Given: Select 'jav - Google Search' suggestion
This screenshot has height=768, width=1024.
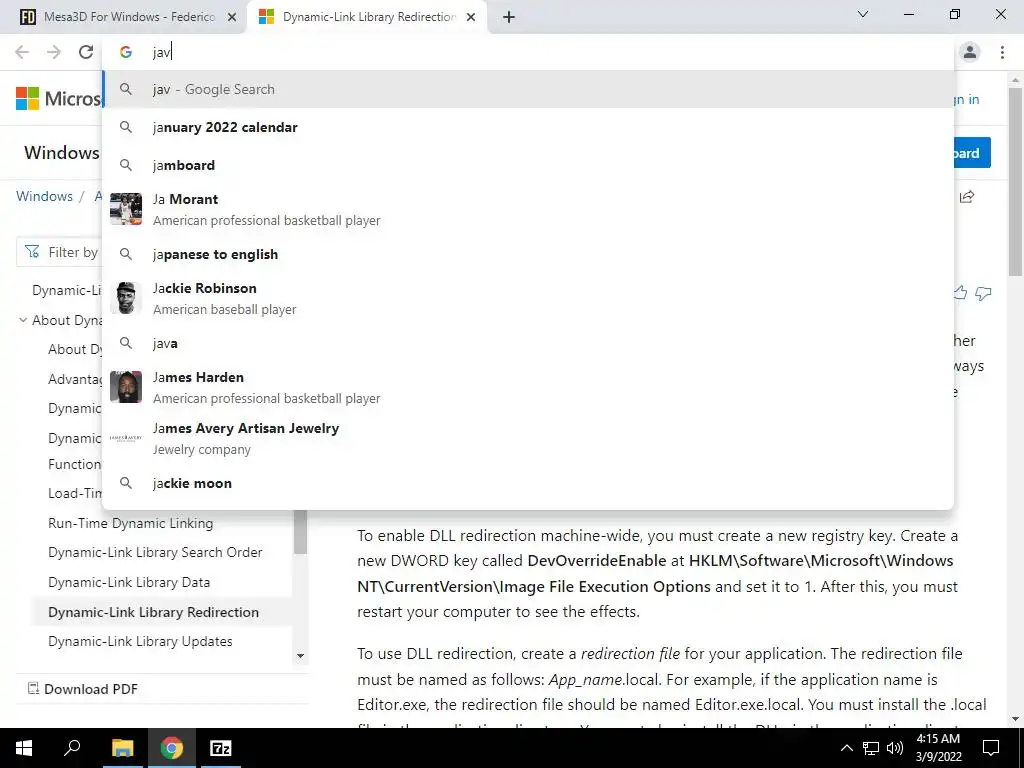Looking at the screenshot, I should [x=528, y=89].
